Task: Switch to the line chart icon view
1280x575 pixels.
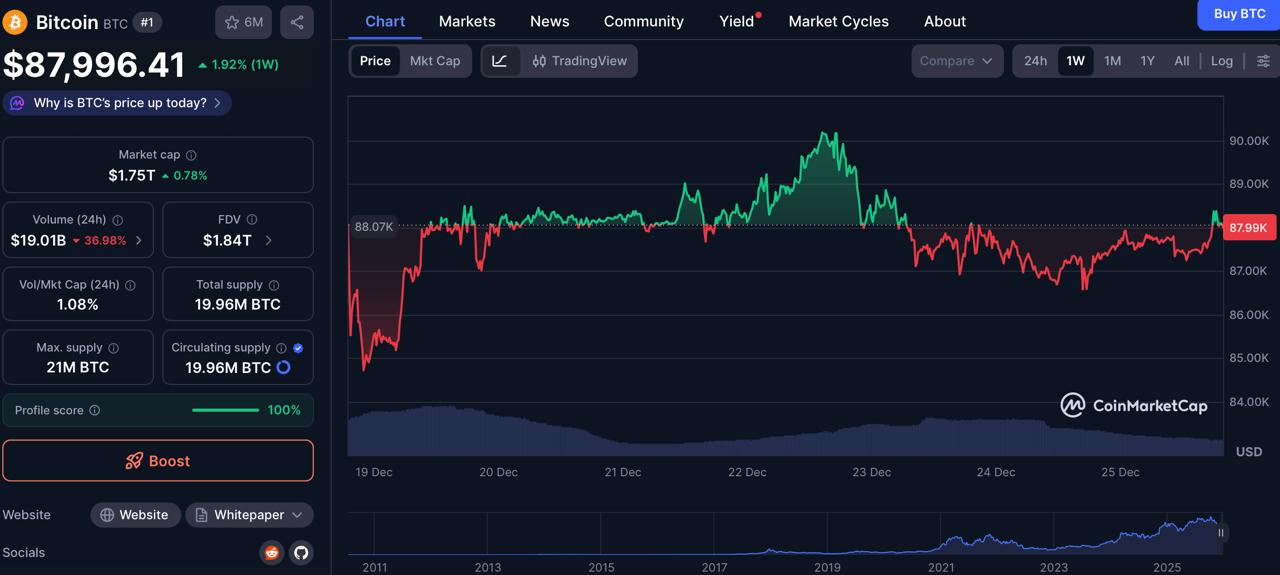Action: [500, 61]
